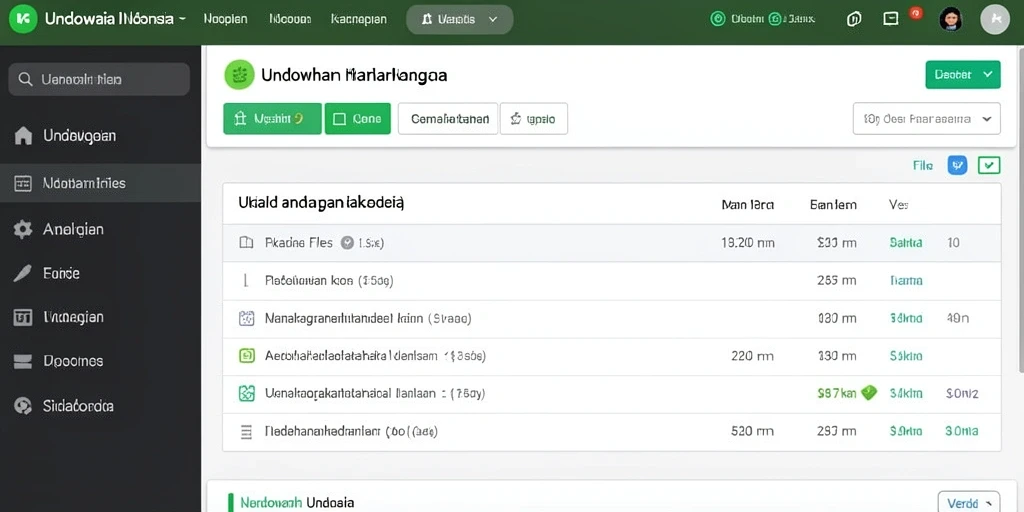Click Sahtra status in Pkadne Fles row
Image resolution: width=1024 pixels, height=512 pixels.
[906, 243]
